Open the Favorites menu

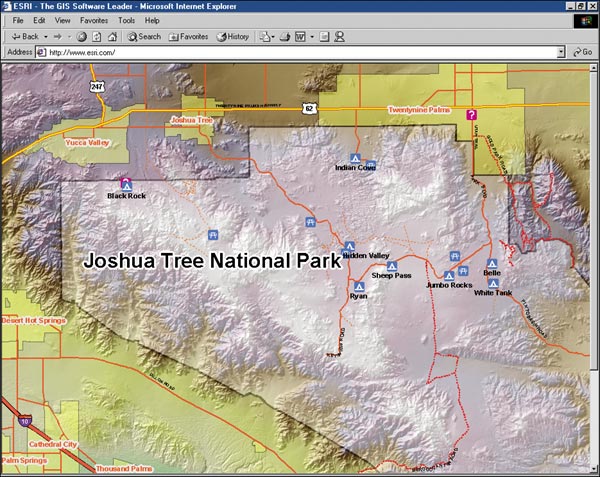click(x=94, y=21)
